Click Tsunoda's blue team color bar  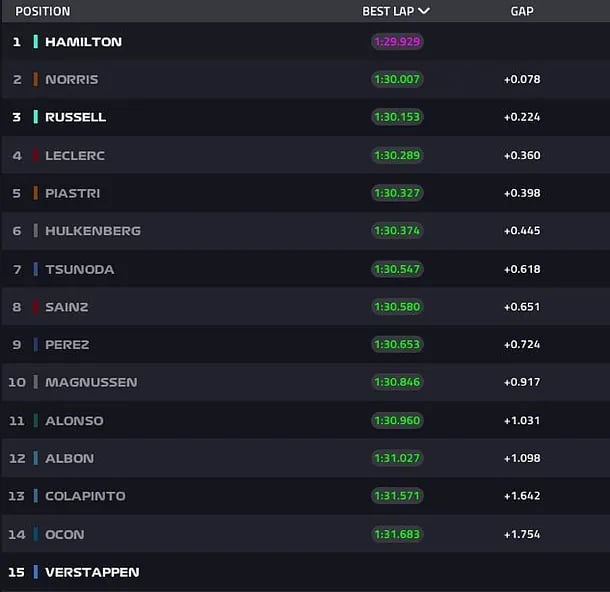tap(36, 269)
